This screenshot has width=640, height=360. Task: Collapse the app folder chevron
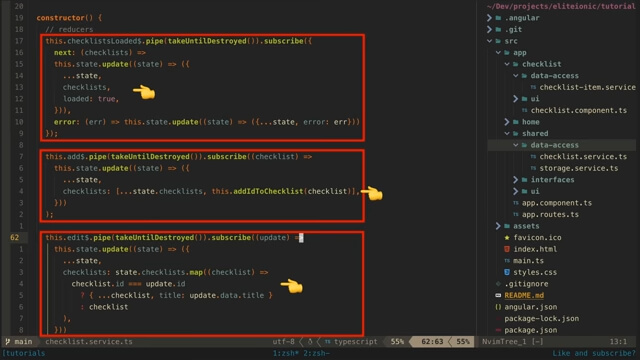[498, 53]
